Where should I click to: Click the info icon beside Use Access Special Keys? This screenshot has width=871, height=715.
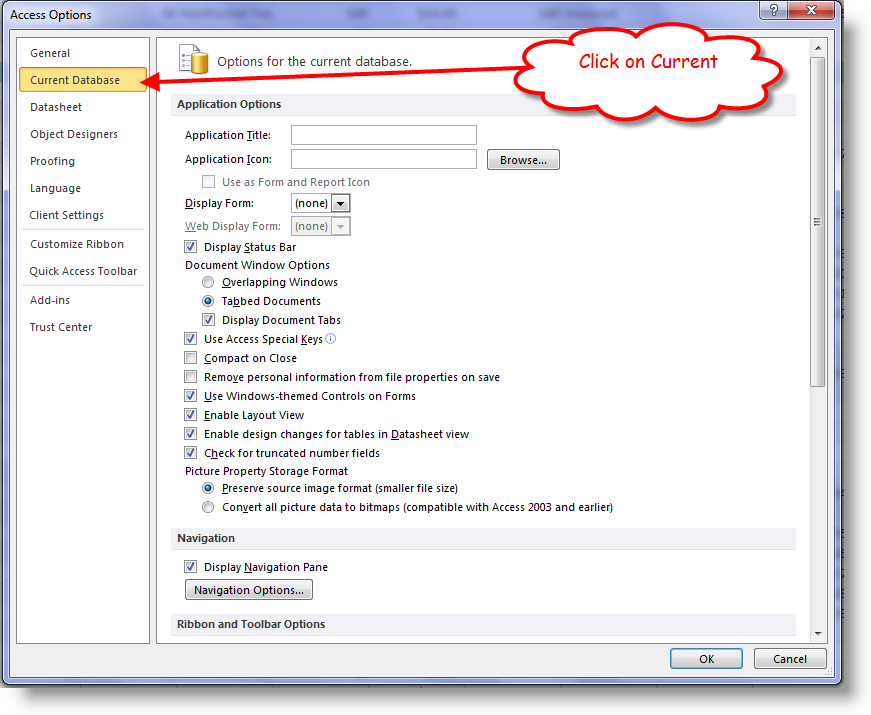pos(330,338)
